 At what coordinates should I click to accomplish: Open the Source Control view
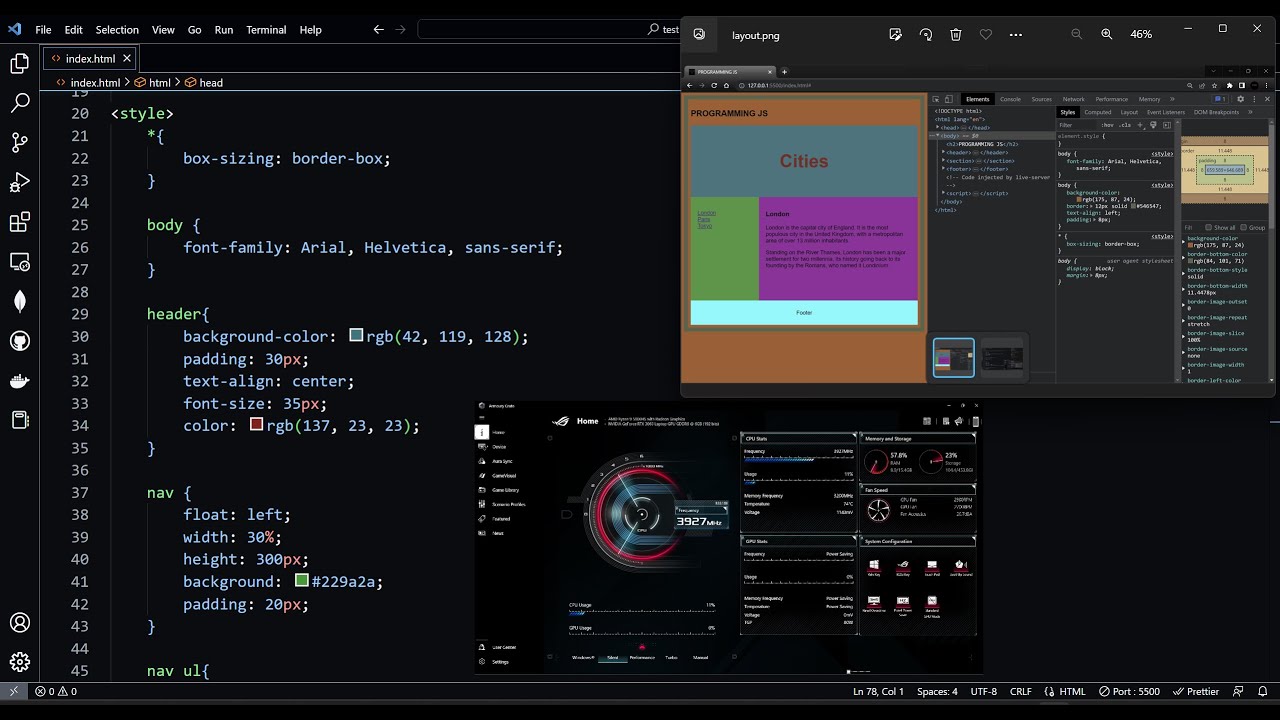point(20,142)
